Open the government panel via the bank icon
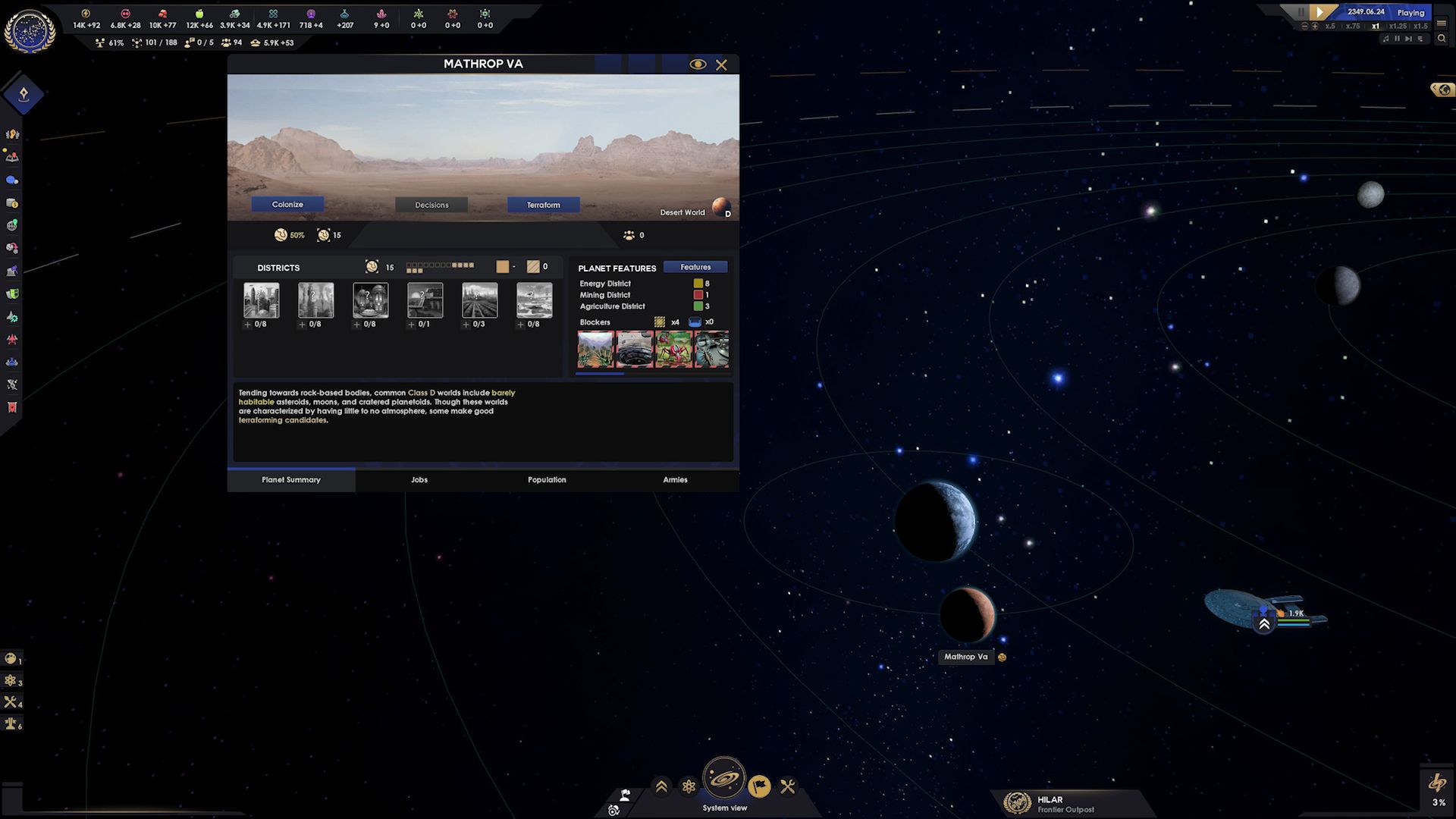Image resolution: width=1456 pixels, height=819 pixels. pos(11,271)
